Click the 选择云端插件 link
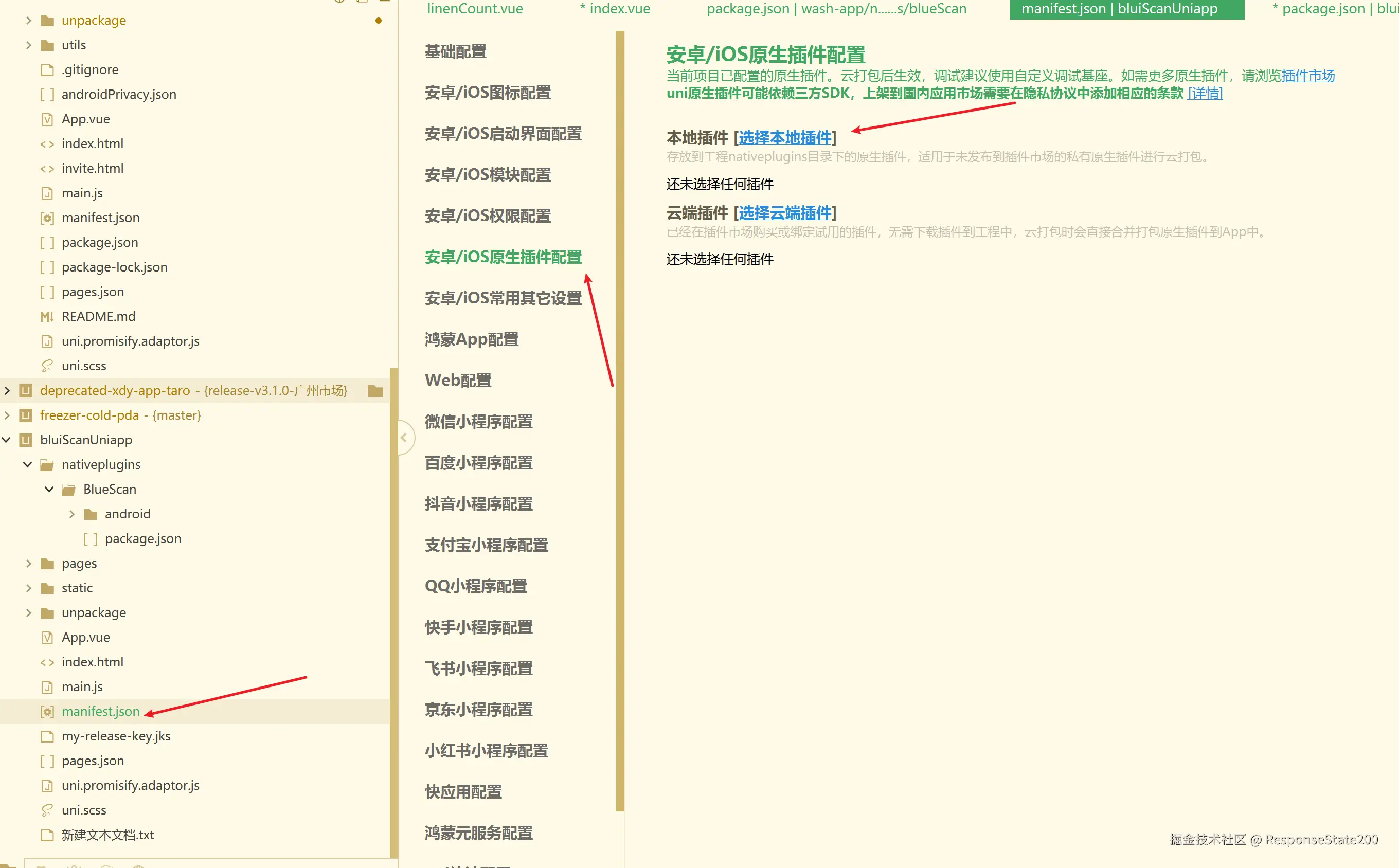 tap(785, 213)
